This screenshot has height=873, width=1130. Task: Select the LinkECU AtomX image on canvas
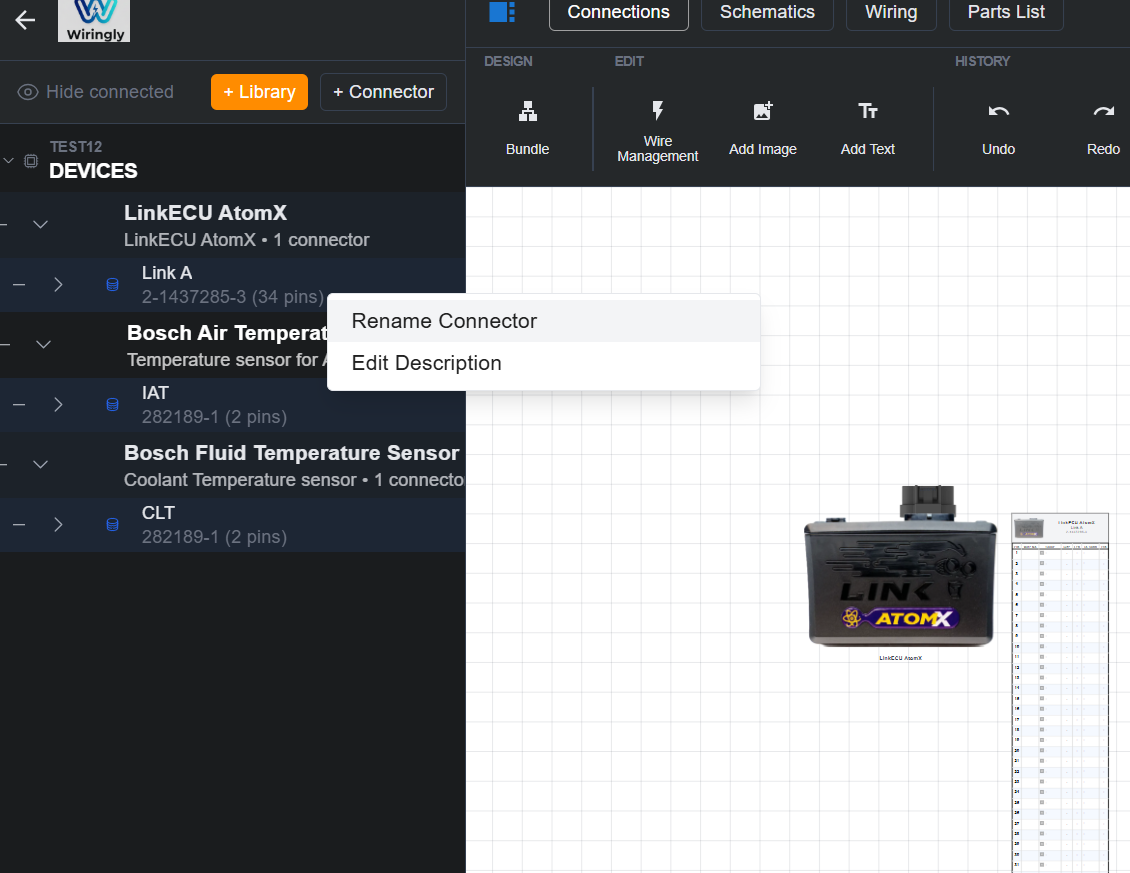tap(900, 567)
